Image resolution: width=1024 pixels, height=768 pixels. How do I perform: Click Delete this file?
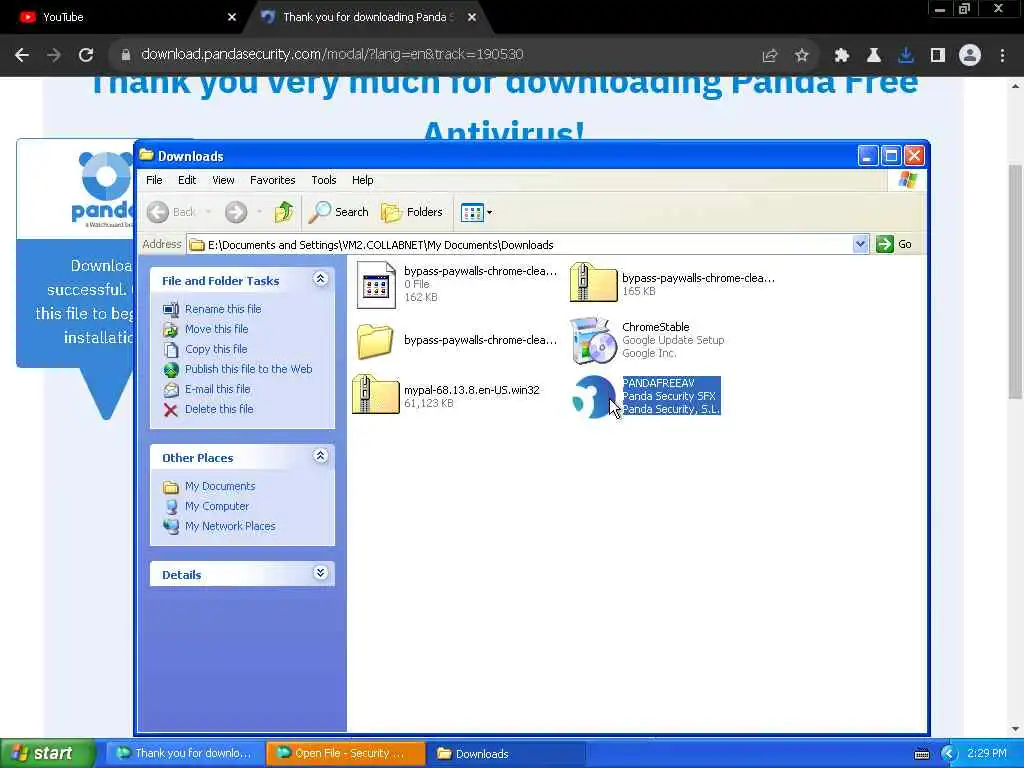[219, 409]
